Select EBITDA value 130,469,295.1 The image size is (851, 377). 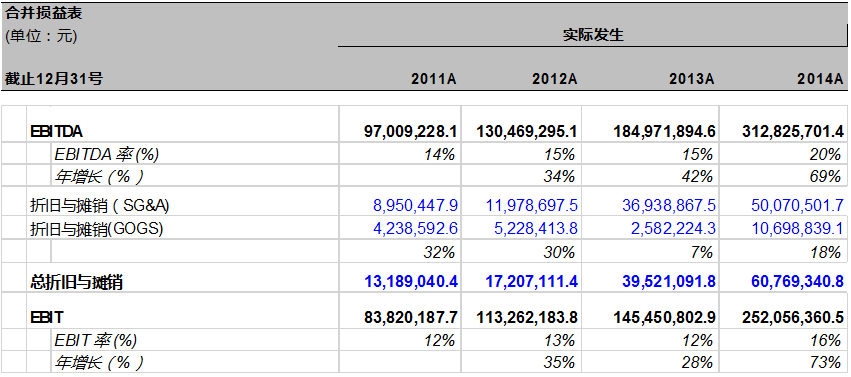click(x=526, y=131)
